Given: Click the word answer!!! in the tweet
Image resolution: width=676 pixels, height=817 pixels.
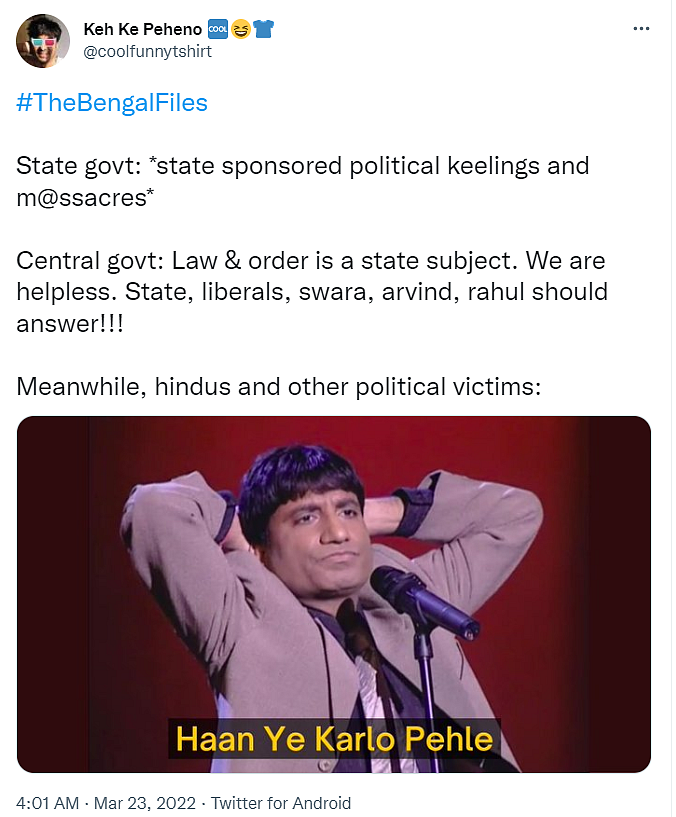Looking at the screenshot, I should click(x=70, y=324).
